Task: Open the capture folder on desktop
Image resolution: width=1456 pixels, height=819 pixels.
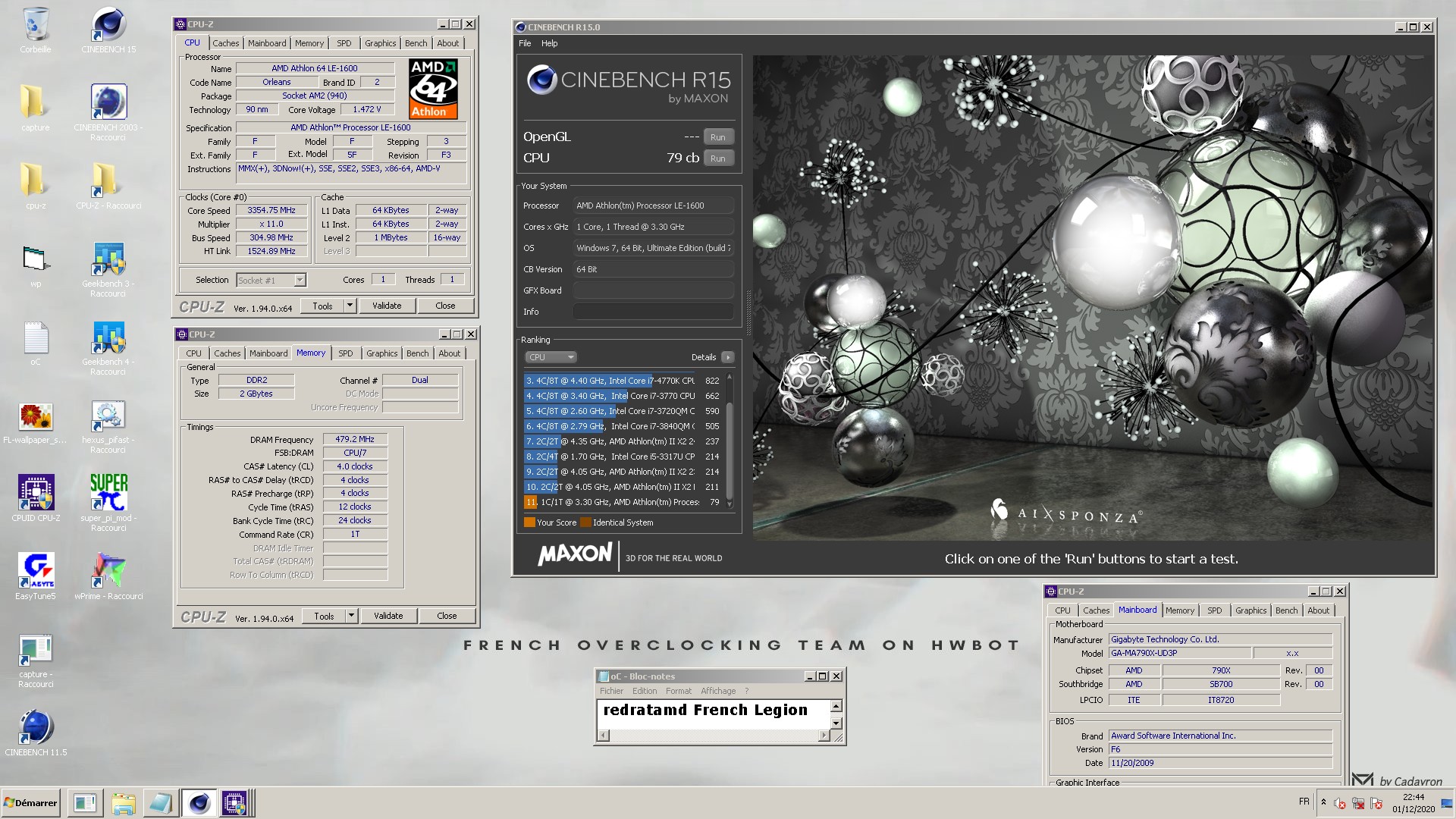Action: (x=36, y=108)
